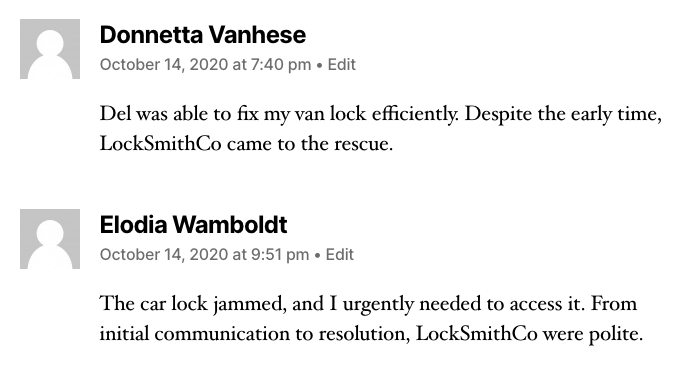The image size is (690, 371).
Task: Click the text "The car lock jammed"
Action: pos(192,304)
